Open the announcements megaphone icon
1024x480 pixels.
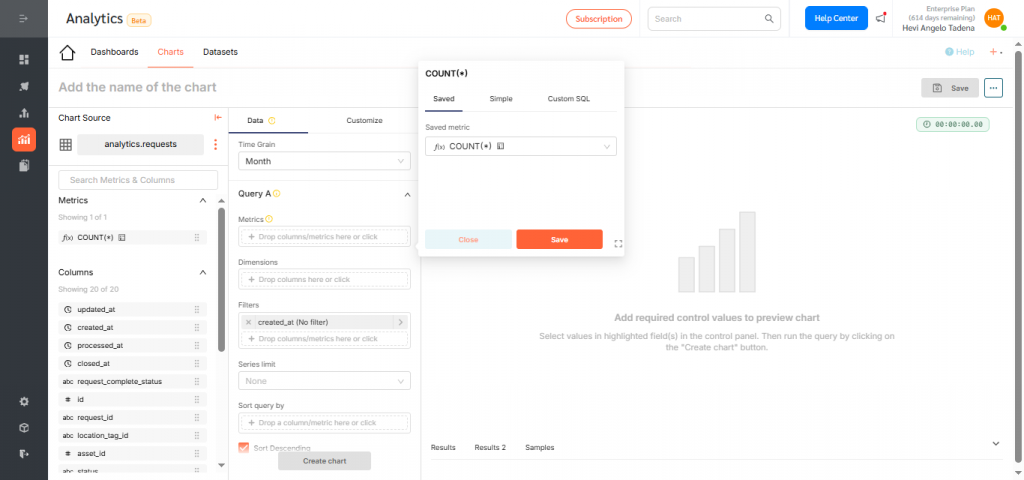click(x=880, y=18)
